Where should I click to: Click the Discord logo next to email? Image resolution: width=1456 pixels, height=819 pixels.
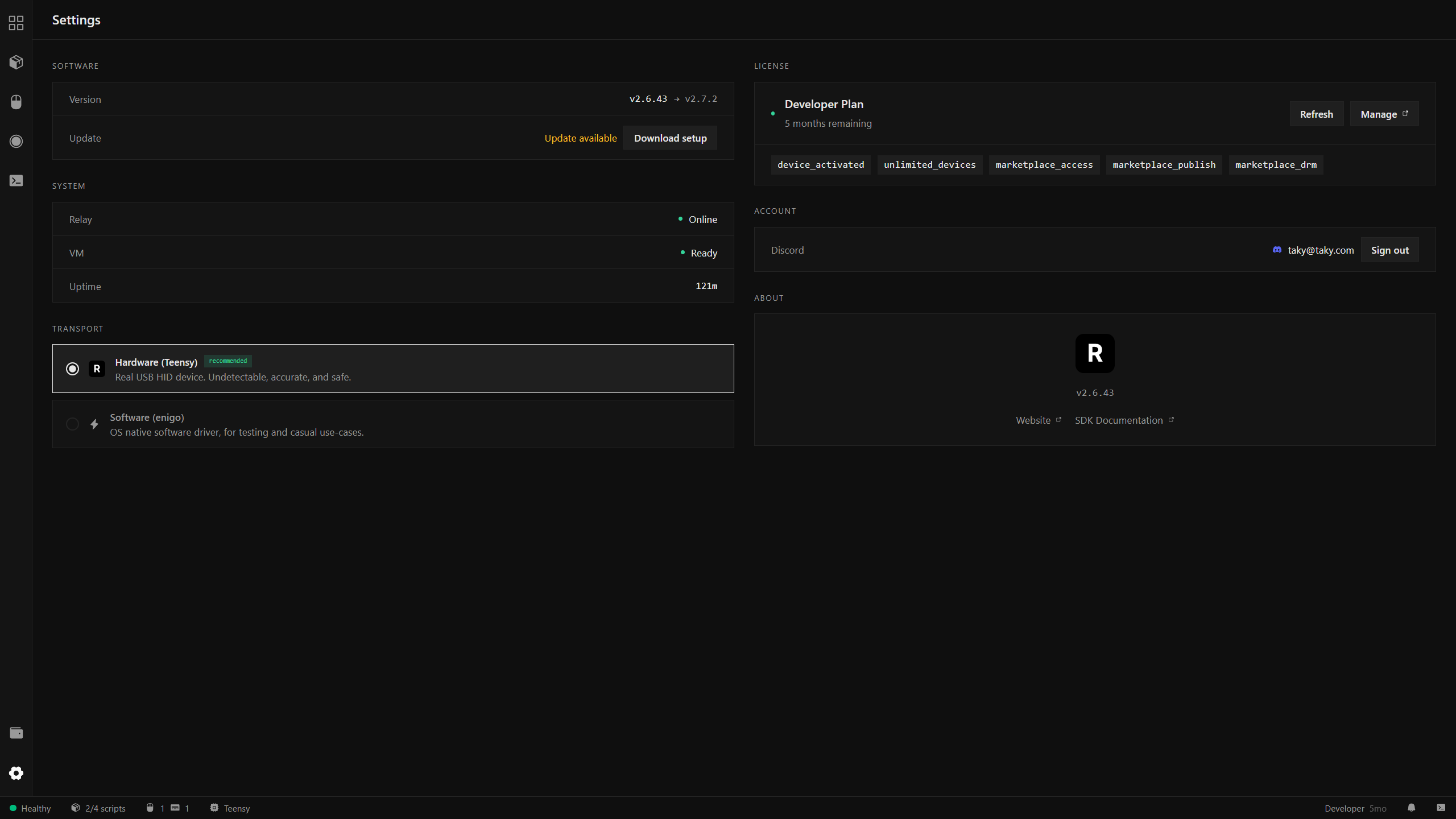(x=1277, y=250)
